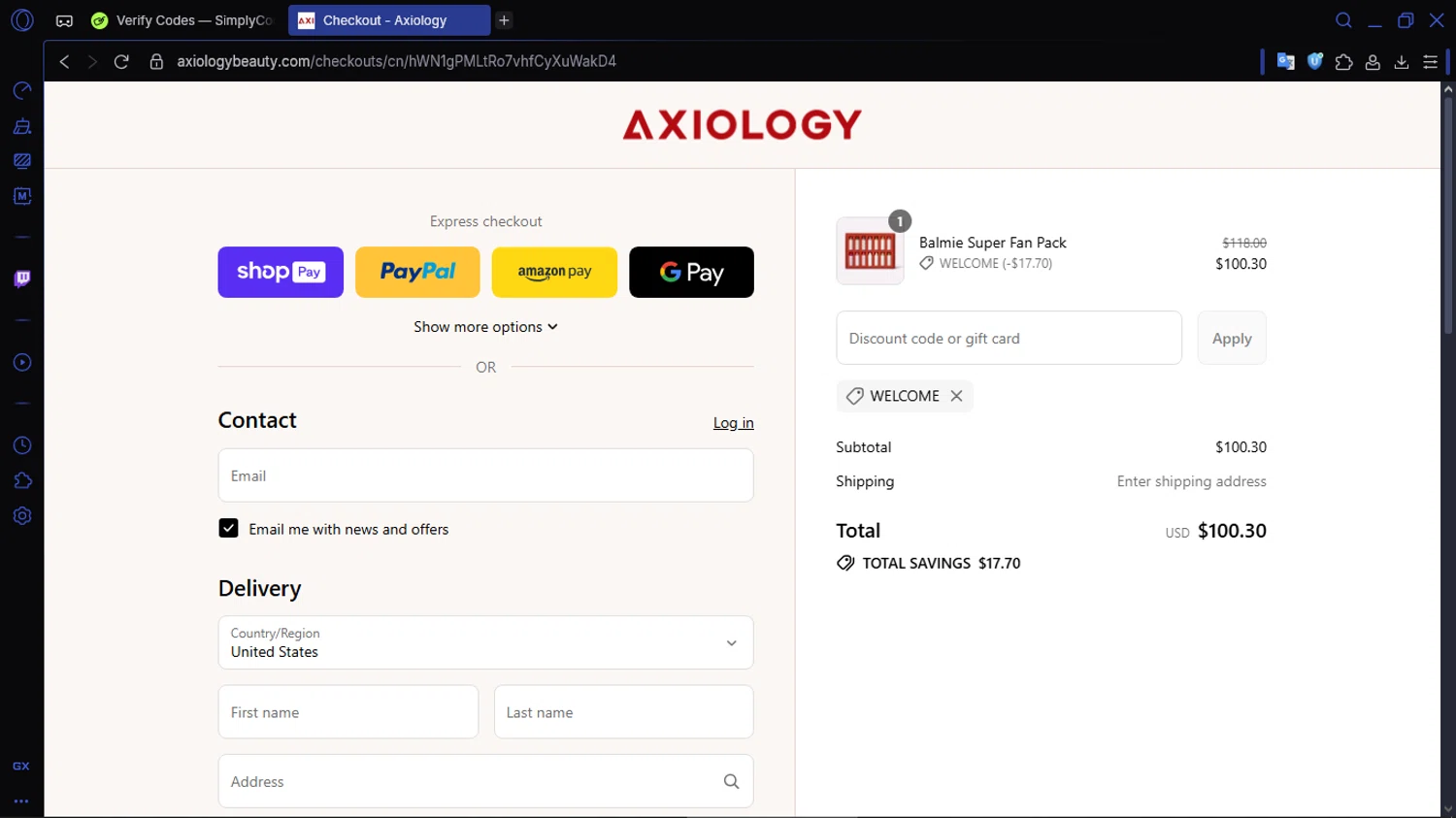Click the scrollbar down arrow

[x=1448, y=809]
